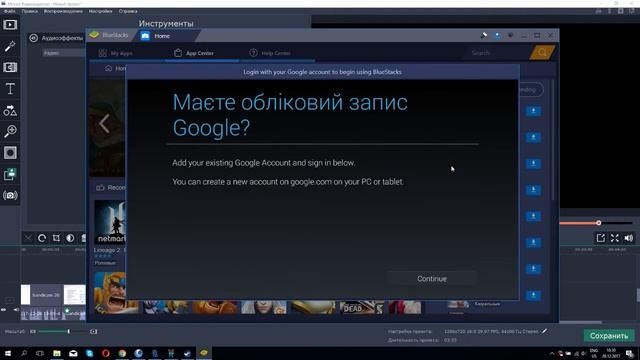Open Opera browser from taskbar

click(x=106, y=353)
